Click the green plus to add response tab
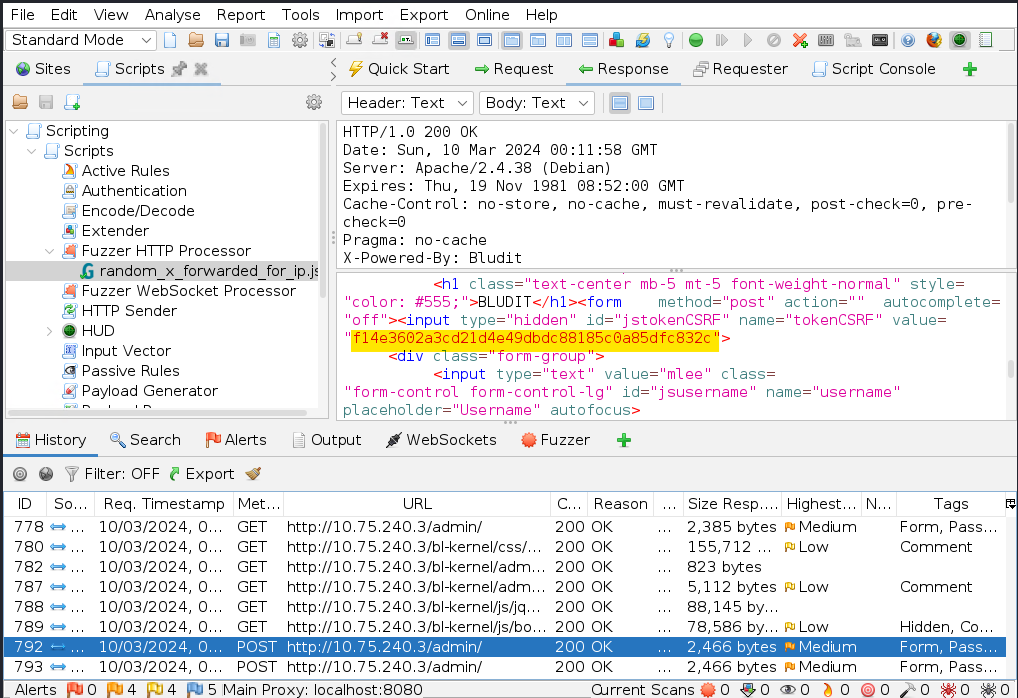 969,69
